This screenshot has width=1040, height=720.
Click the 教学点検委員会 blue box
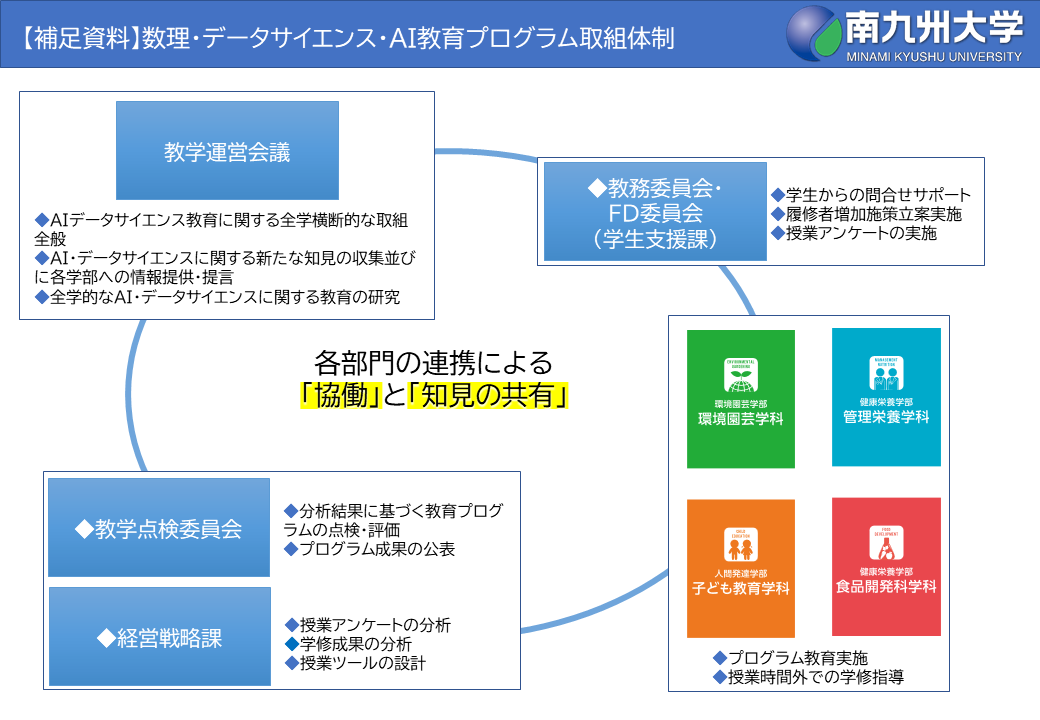[x=159, y=528]
